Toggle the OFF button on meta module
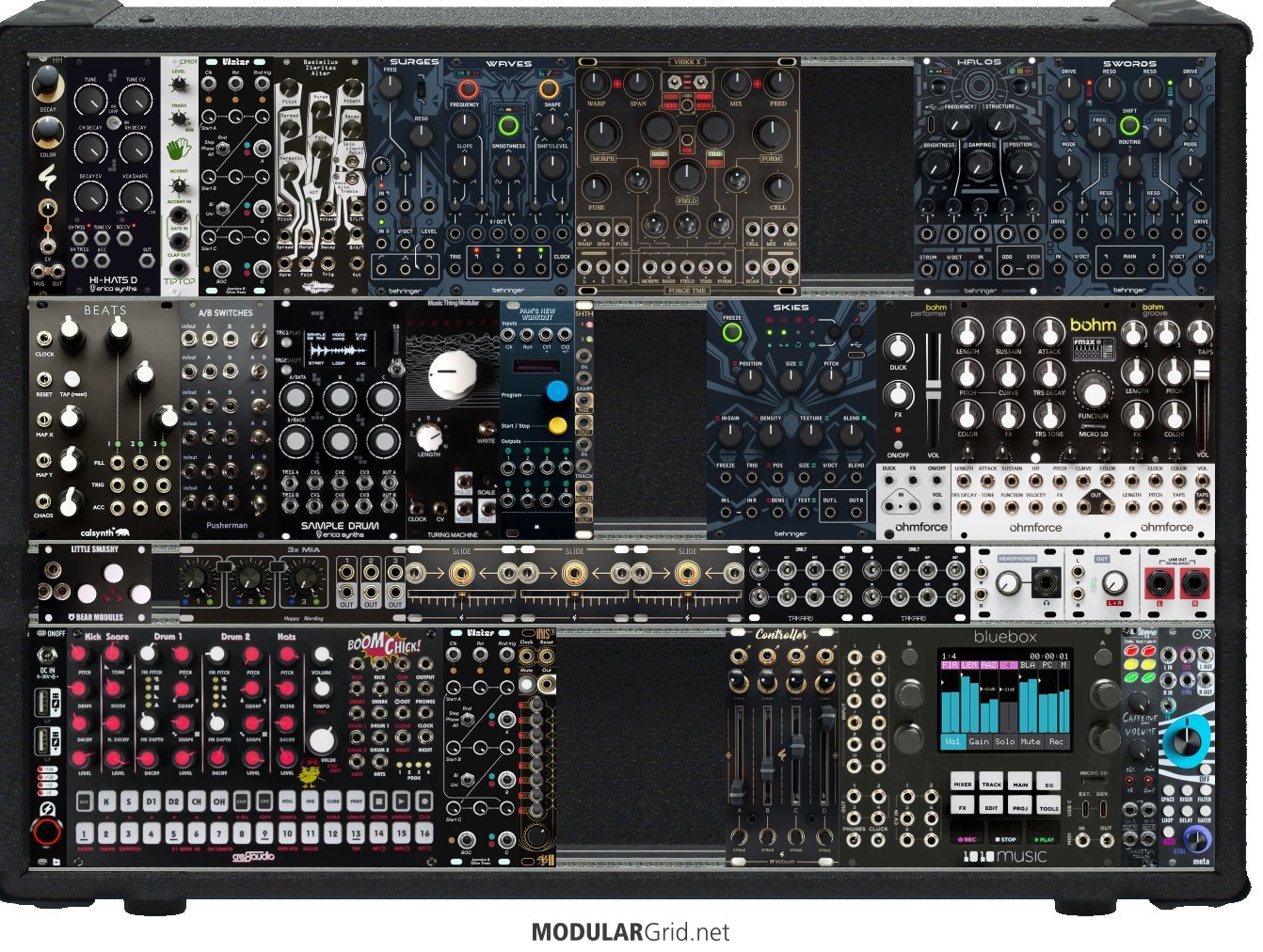The width and height of the screenshot is (1263, 952). click(1205, 769)
